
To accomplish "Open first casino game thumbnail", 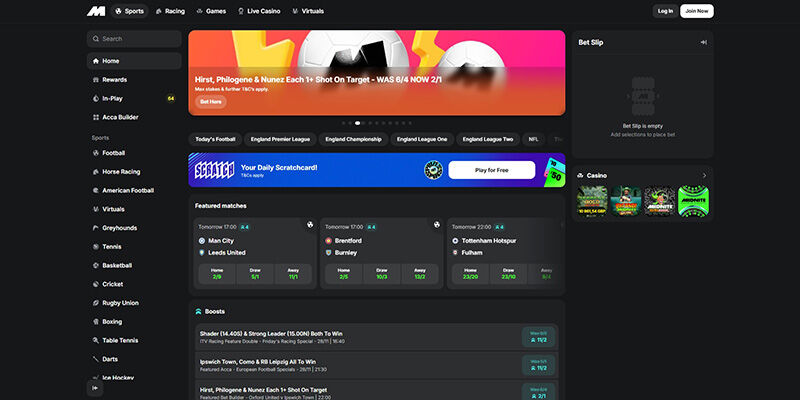I will coord(592,201).
